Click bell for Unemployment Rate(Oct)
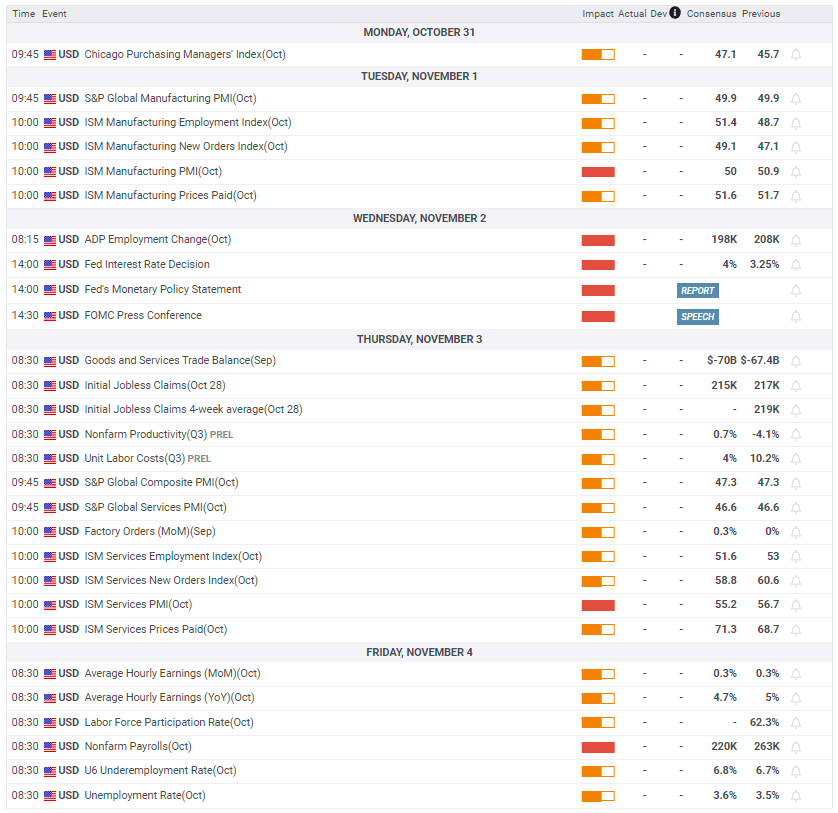Viewport: 838px width, 813px height. coord(795,796)
